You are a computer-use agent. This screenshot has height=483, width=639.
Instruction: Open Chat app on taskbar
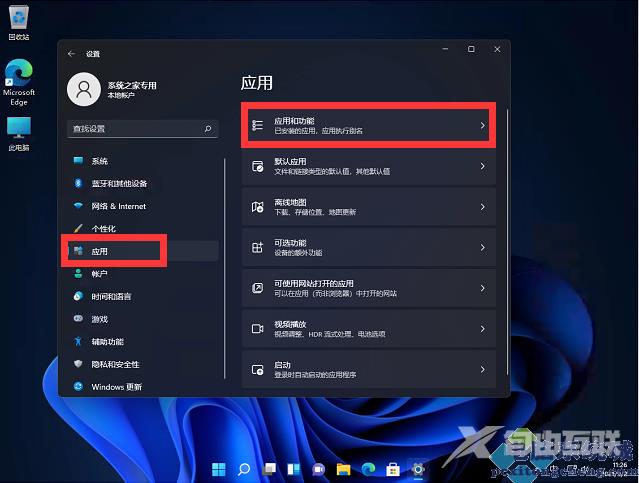tap(319, 470)
